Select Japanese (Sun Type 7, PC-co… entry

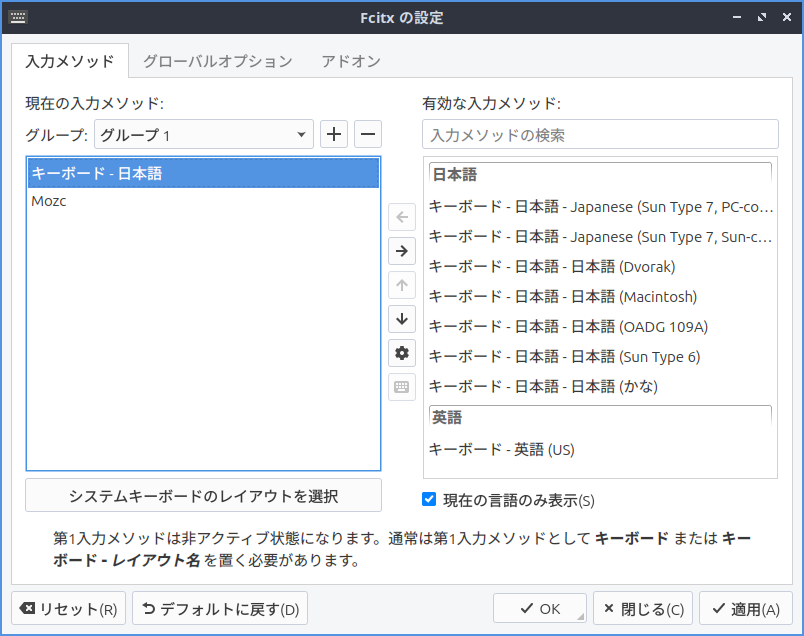600,207
